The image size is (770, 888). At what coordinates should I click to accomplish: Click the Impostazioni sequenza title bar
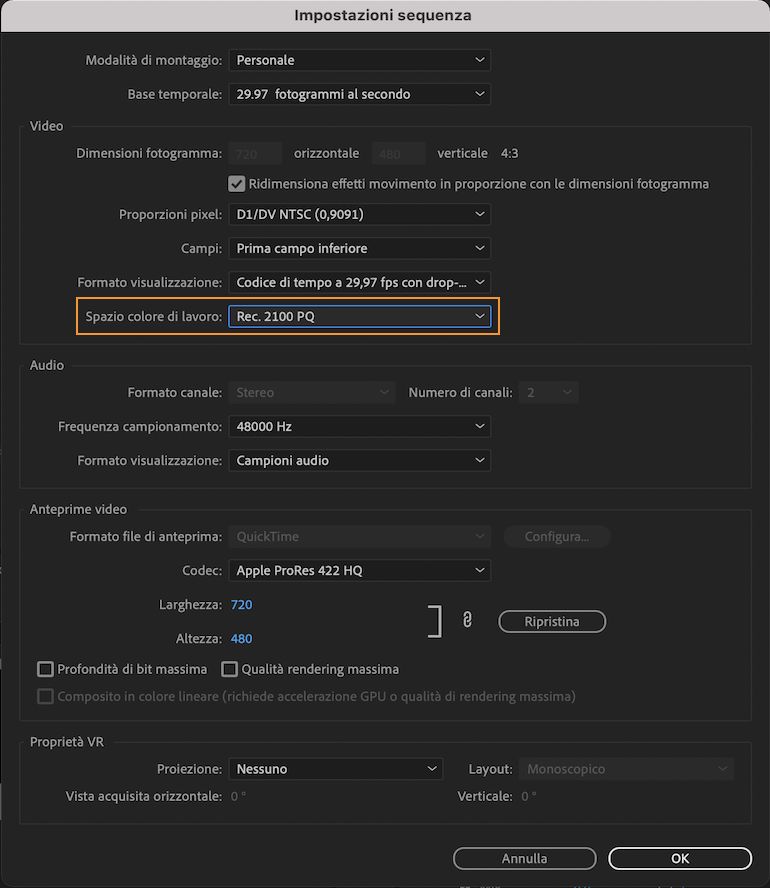point(385,15)
